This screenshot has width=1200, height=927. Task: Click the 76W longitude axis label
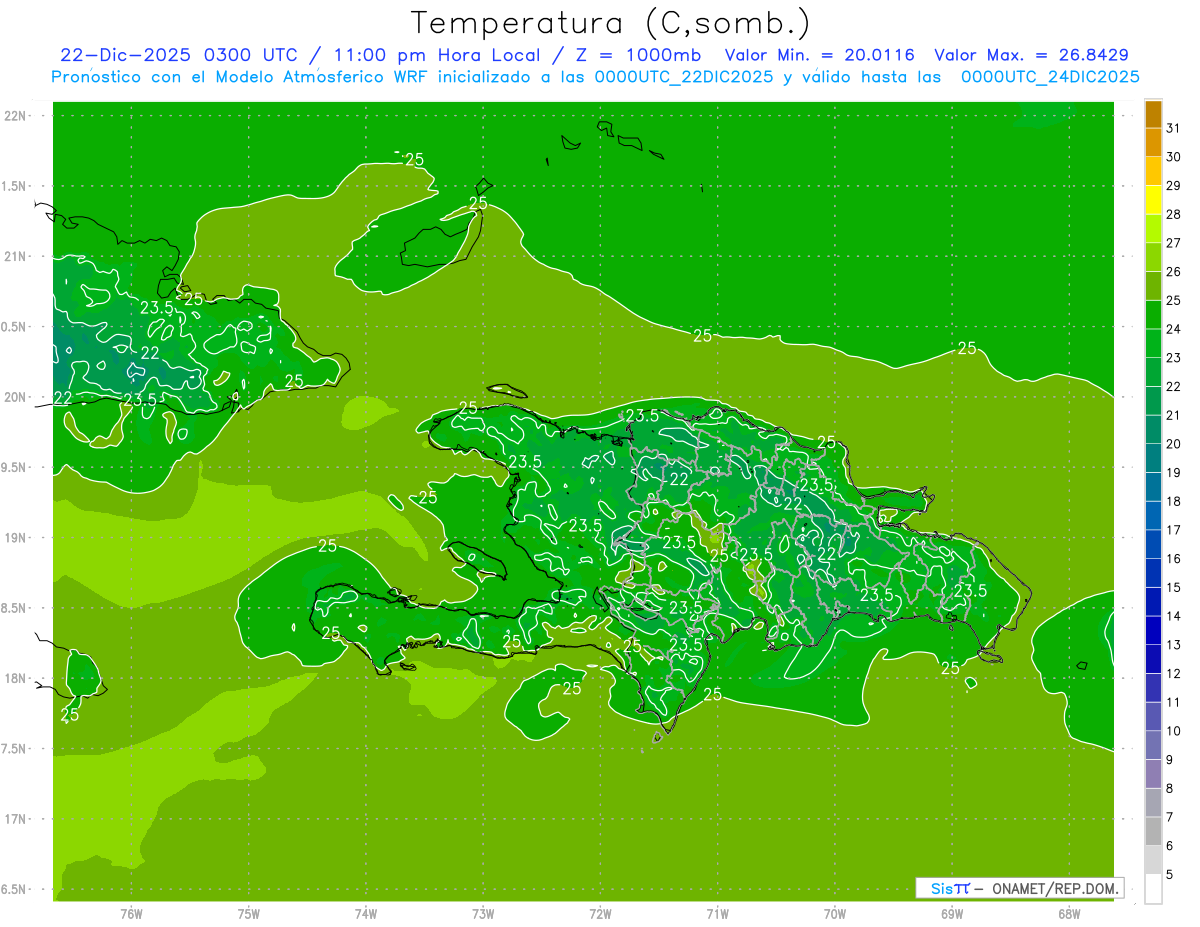[131, 913]
